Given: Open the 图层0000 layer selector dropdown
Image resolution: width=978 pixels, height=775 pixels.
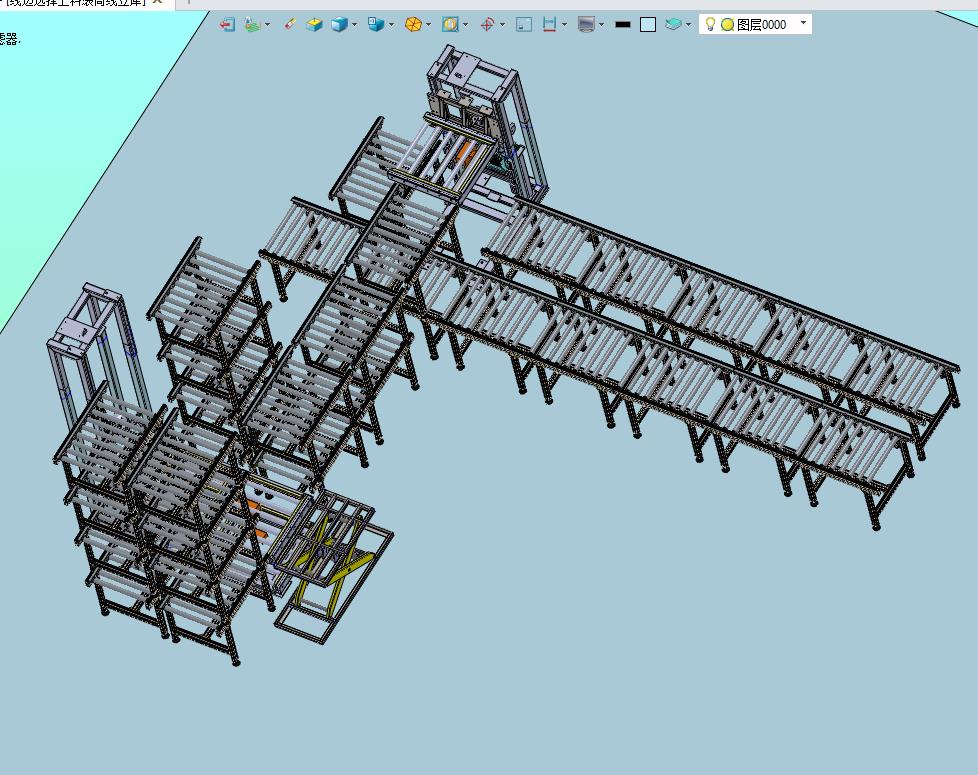Looking at the screenshot, I should click(x=803, y=23).
